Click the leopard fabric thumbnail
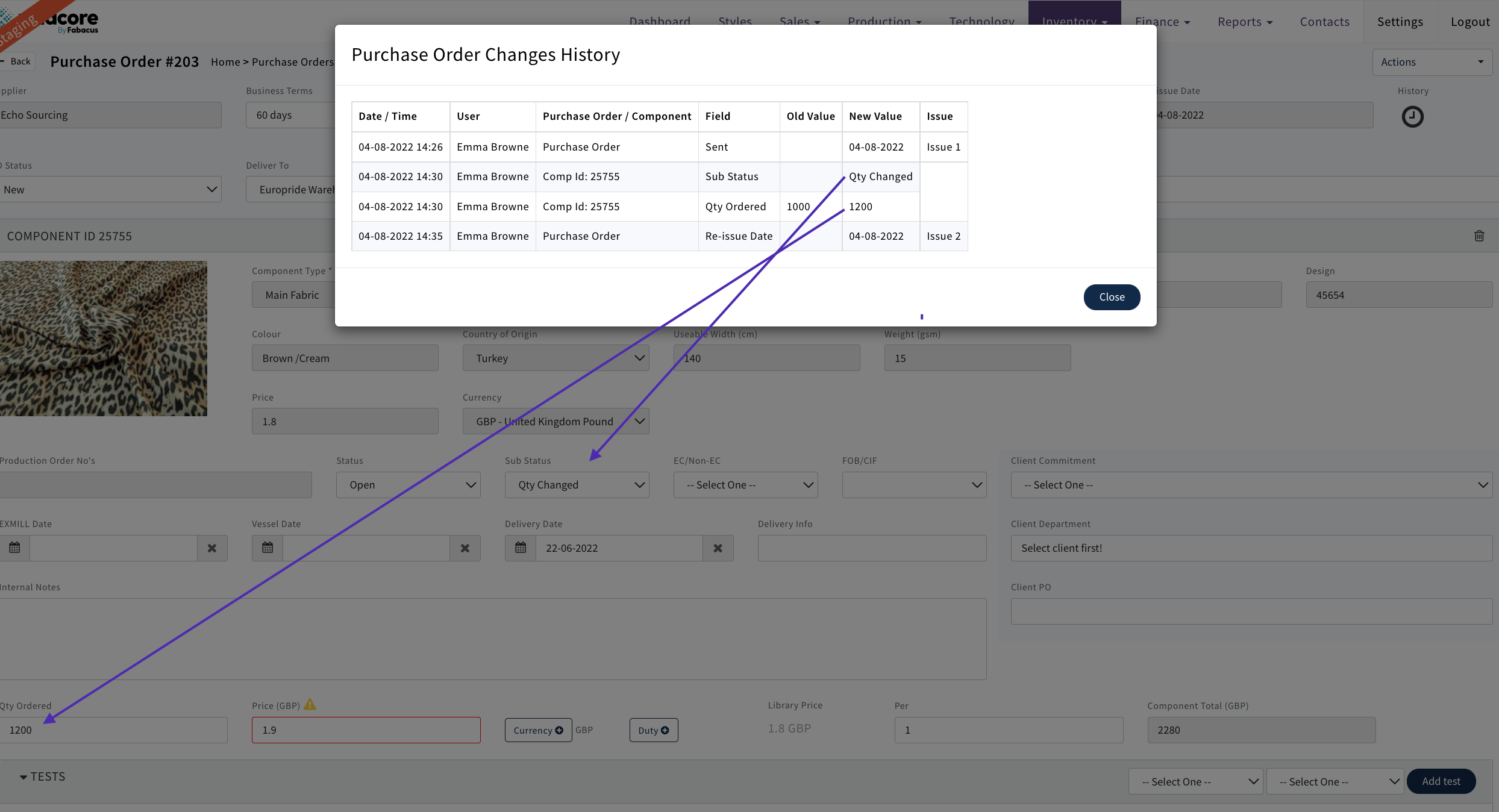Viewport: 1499px width, 812px height. click(x=103, y=338)
